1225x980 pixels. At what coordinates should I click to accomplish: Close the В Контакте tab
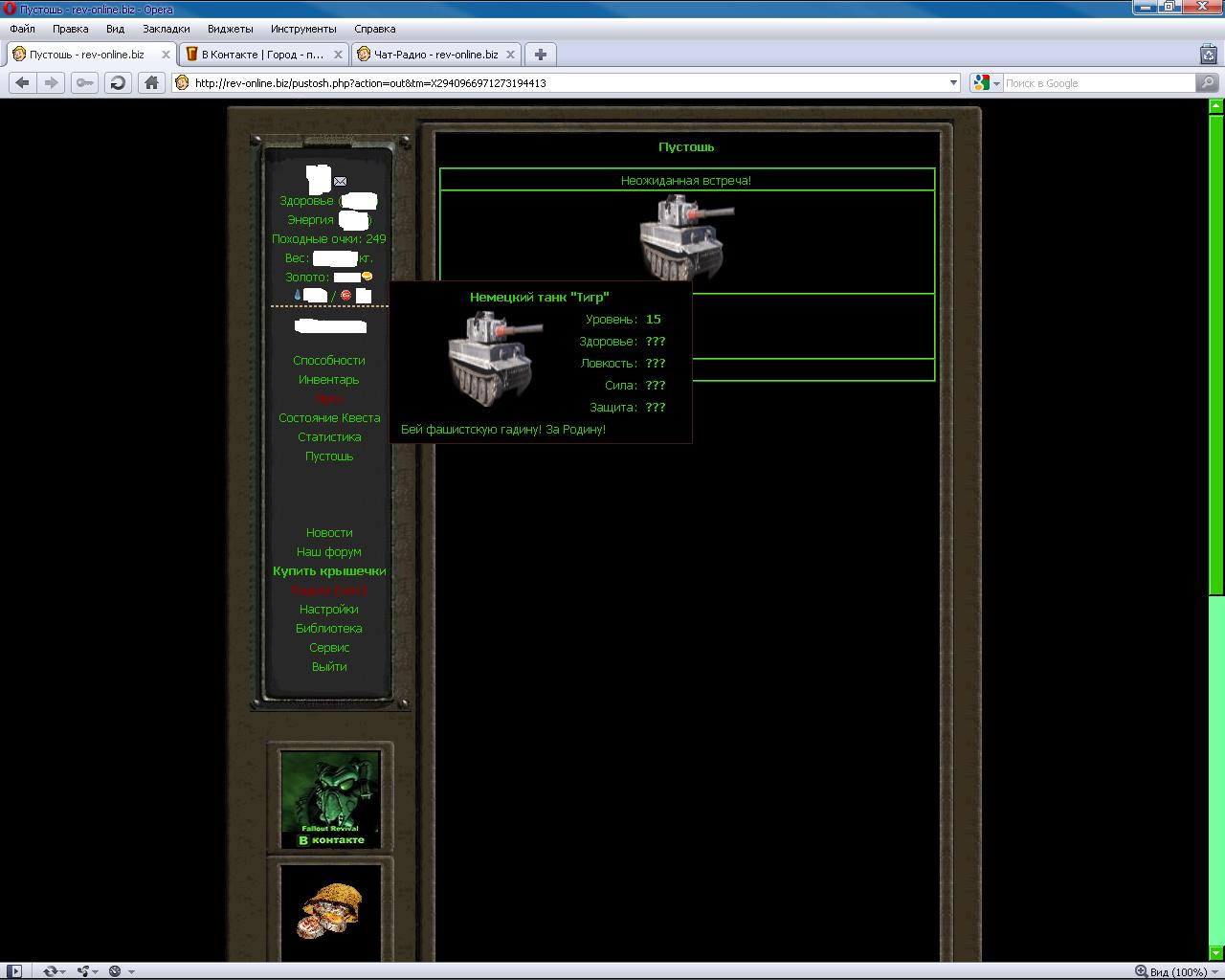338,55
